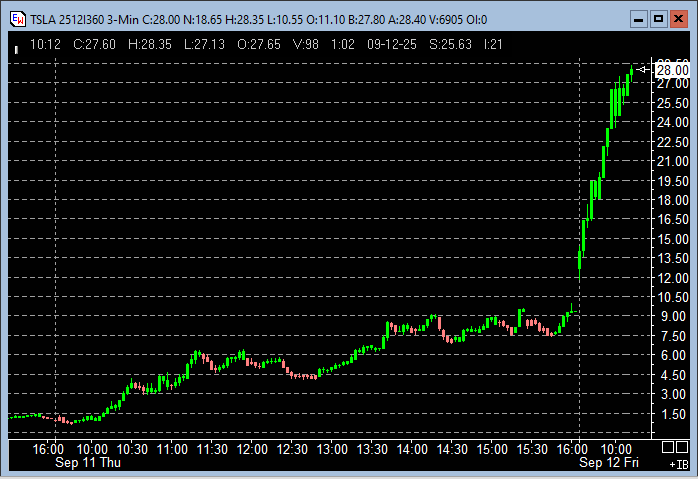The image size is (698, 479).
Task: Click the 1.50 price axis label
Action: [x=673, y=414]
